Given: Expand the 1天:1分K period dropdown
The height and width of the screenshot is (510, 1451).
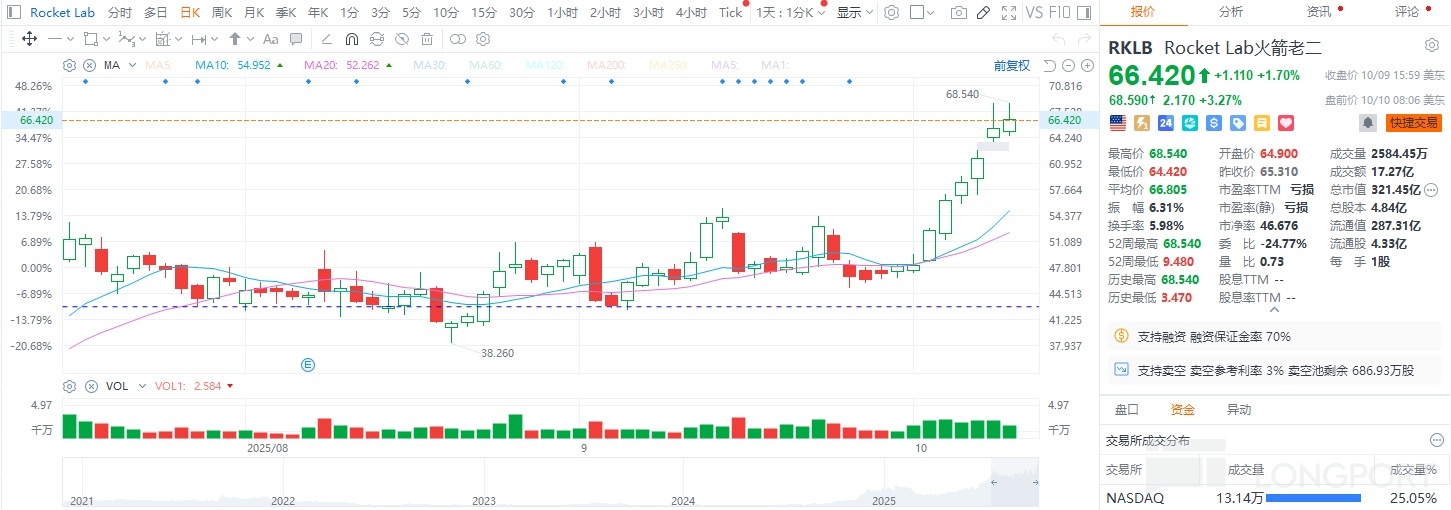Looking at the screenshot, I should point(790,13).
